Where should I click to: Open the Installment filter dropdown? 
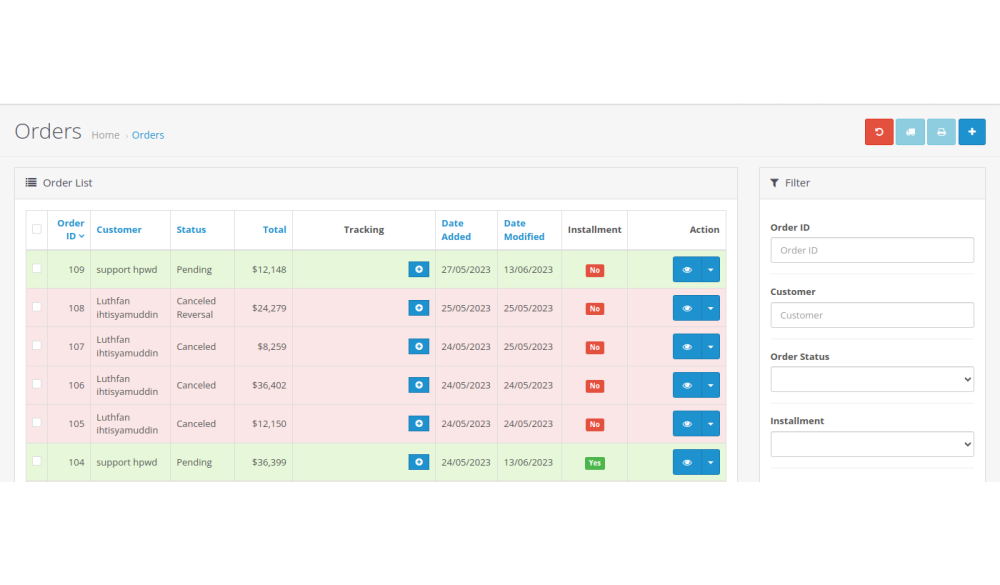872,444
